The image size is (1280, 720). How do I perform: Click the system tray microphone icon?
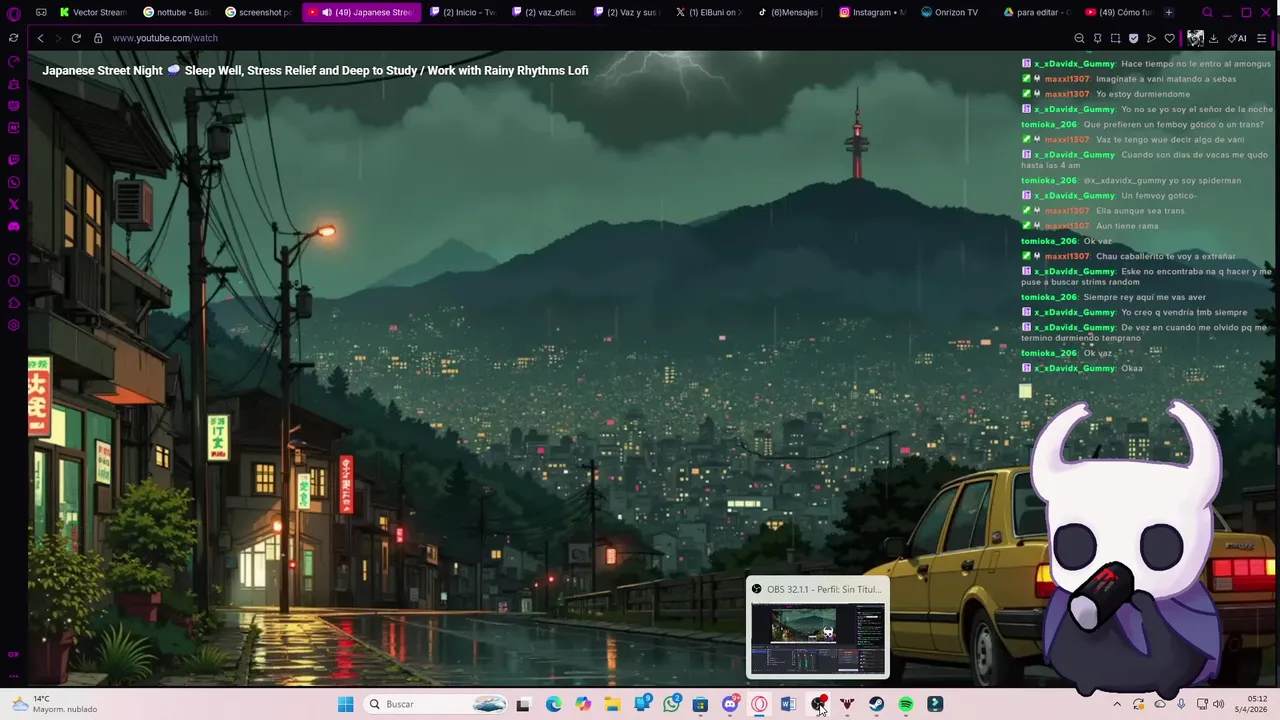click(x=1181, y=704)
